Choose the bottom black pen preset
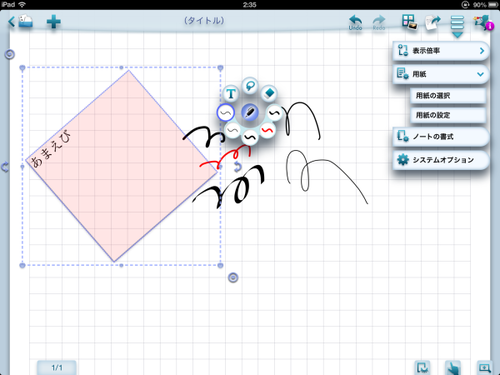 [250, 137]
